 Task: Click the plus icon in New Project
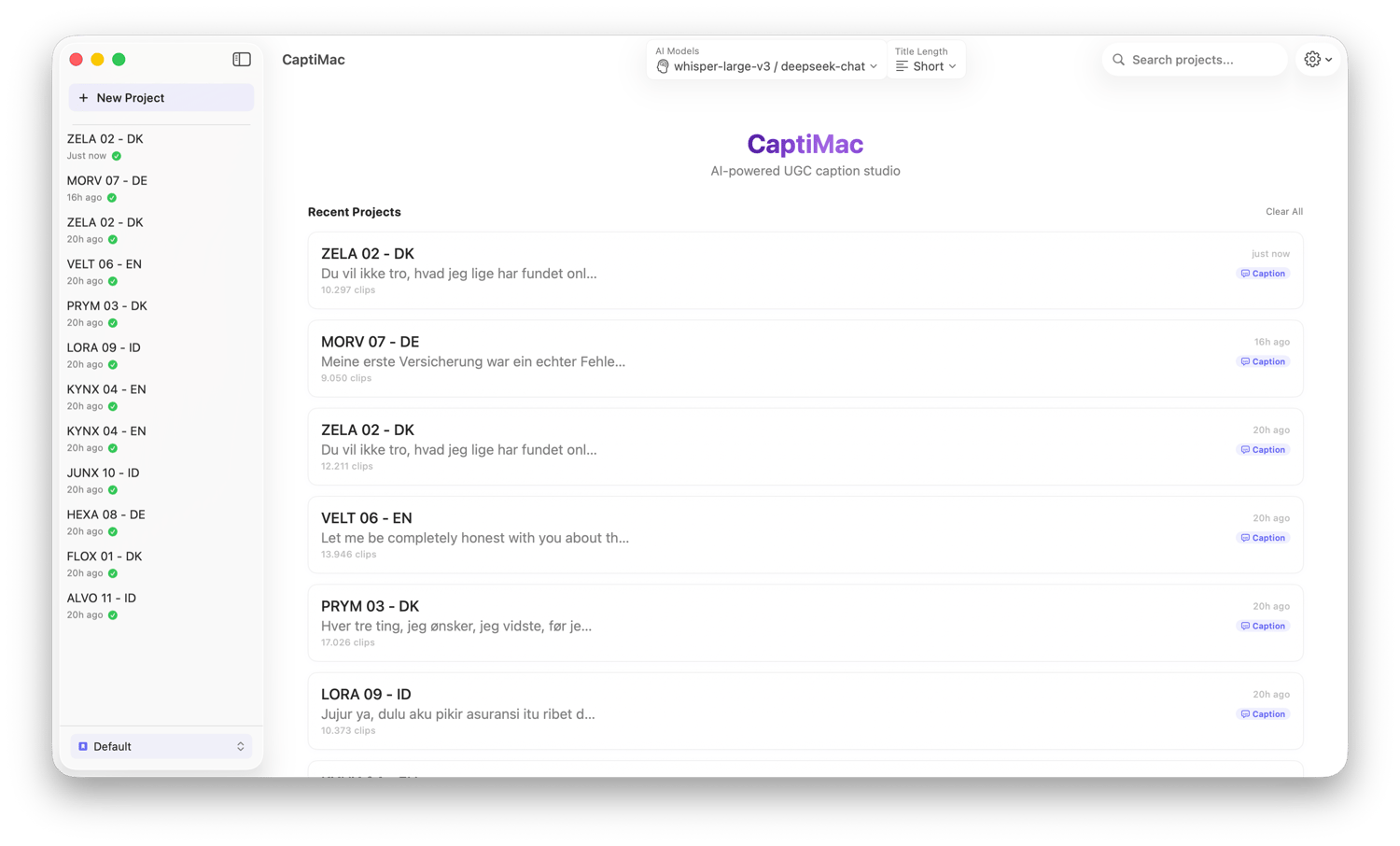pyautogui.click(x=83, y=98)
